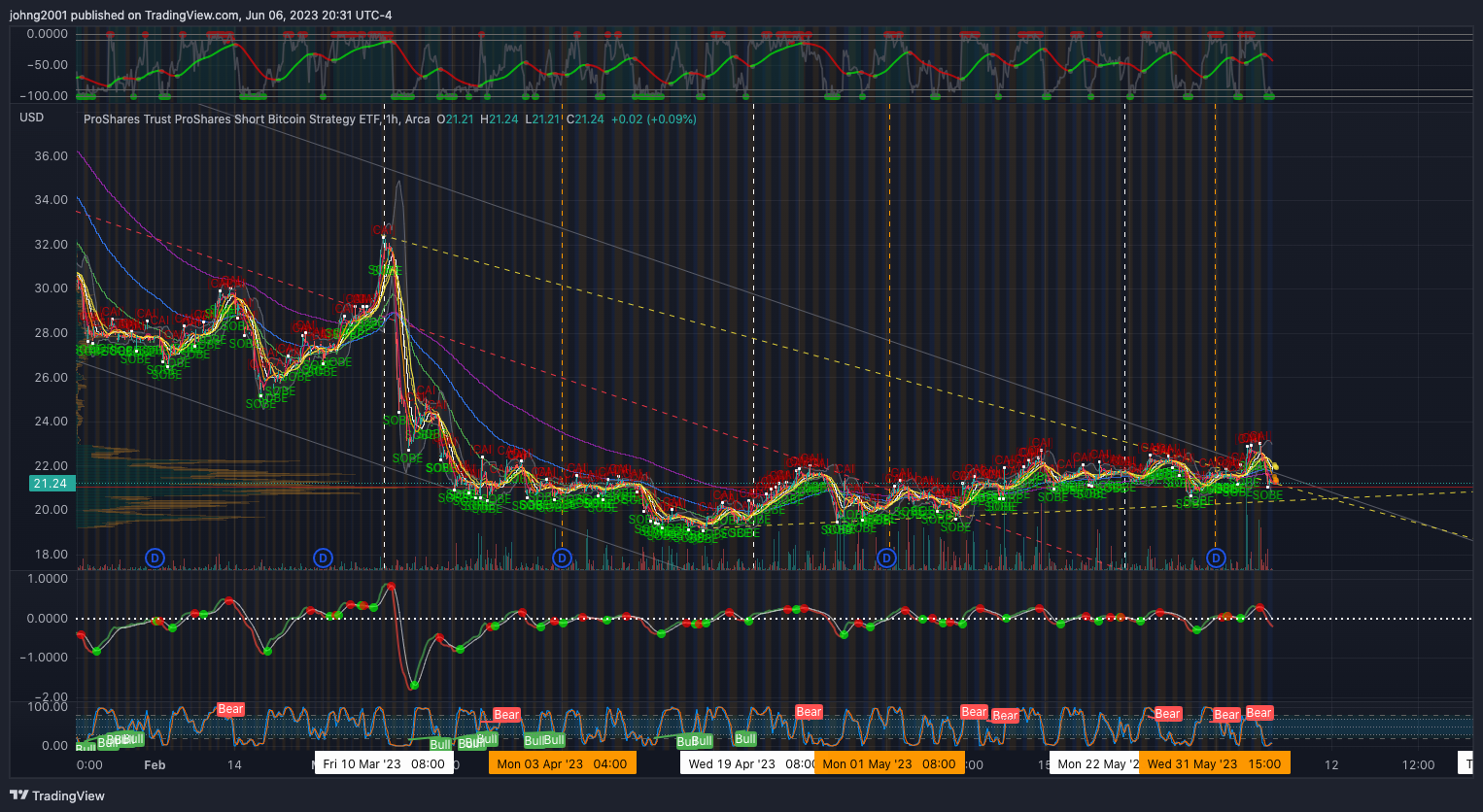Screen dimensions: 1483x812
Task: Click the Bull signal label left of Wed 19 Apr line
Action: [745, 739]
